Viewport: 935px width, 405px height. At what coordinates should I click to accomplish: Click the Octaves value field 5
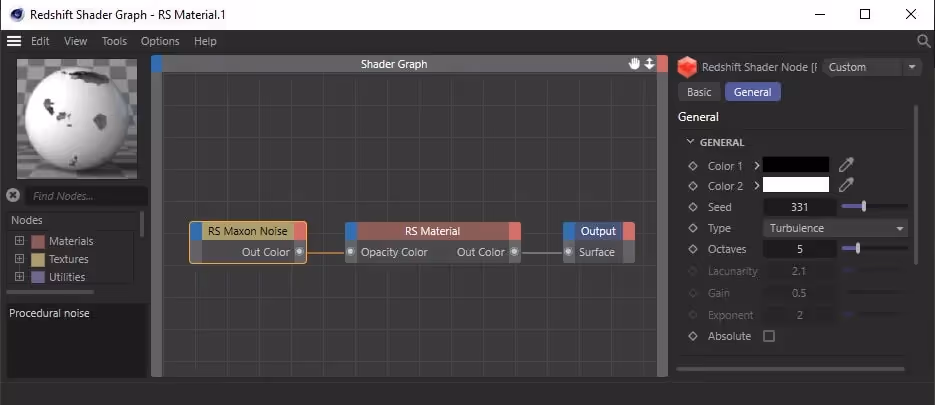coord(799,249)
